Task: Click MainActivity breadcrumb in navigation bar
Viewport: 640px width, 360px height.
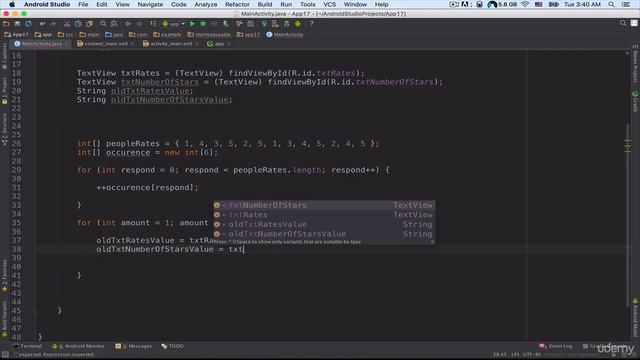Action: (x=285, y=35)
